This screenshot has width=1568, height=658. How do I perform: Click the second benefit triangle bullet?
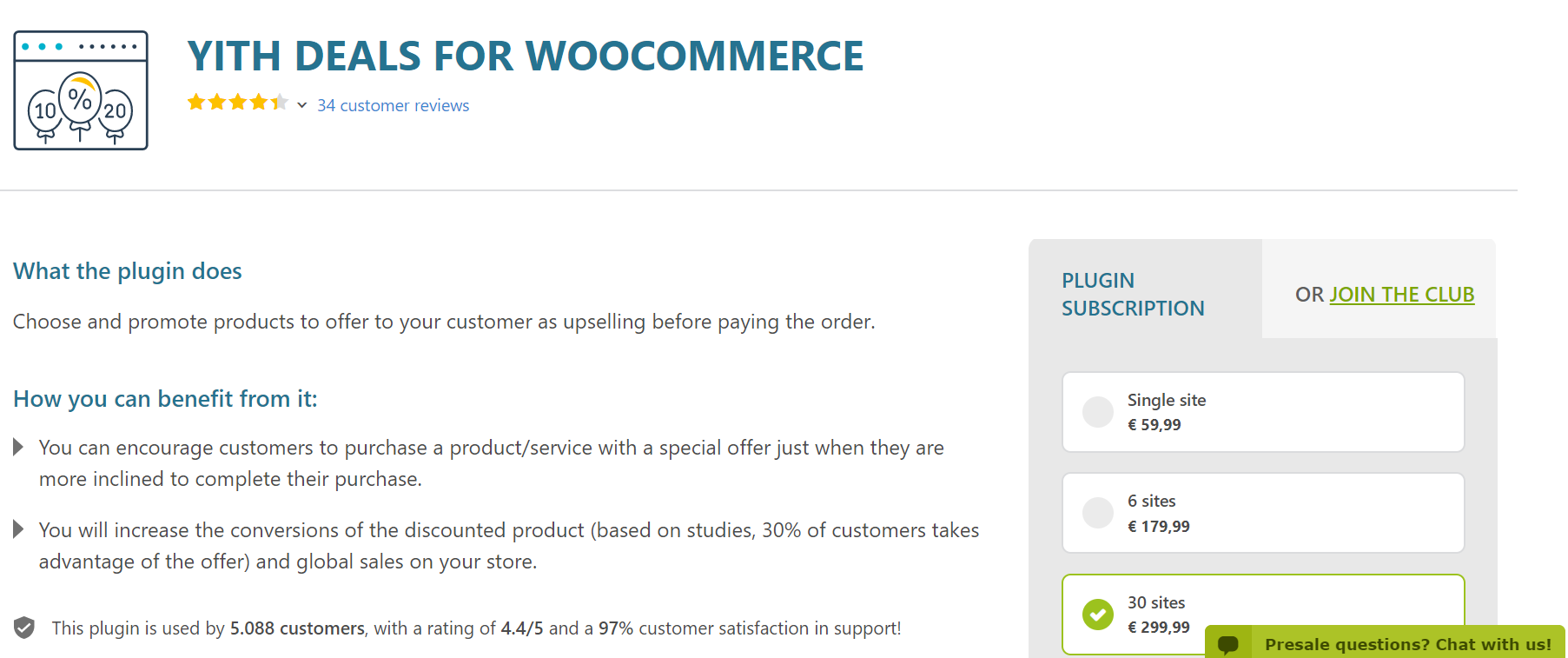point(18,529)
